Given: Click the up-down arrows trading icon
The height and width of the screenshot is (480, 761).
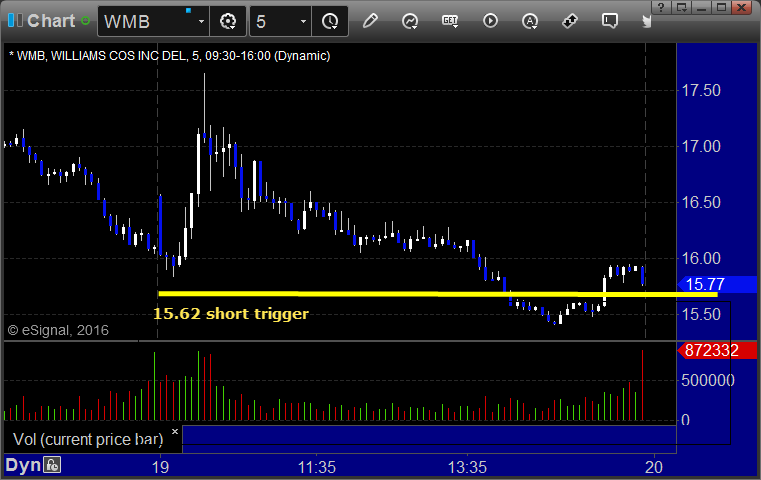Looking at the screenshot, I should coord(569,21).
